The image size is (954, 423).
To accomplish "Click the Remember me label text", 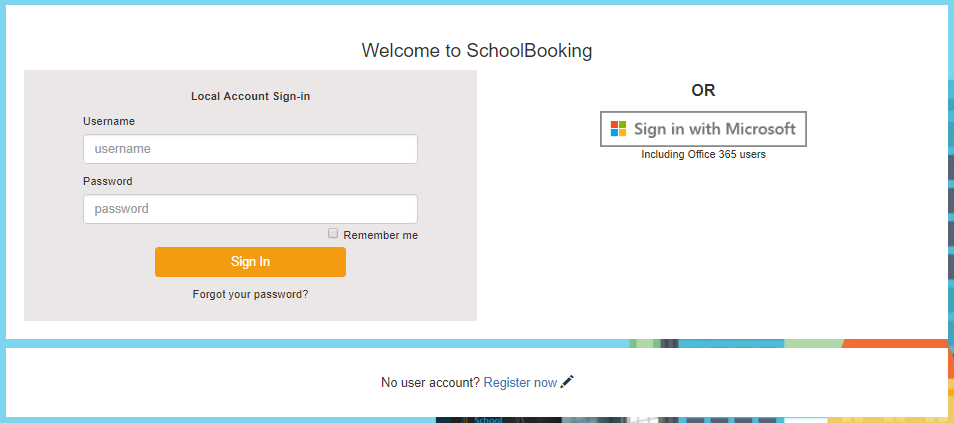I will 380,235.
